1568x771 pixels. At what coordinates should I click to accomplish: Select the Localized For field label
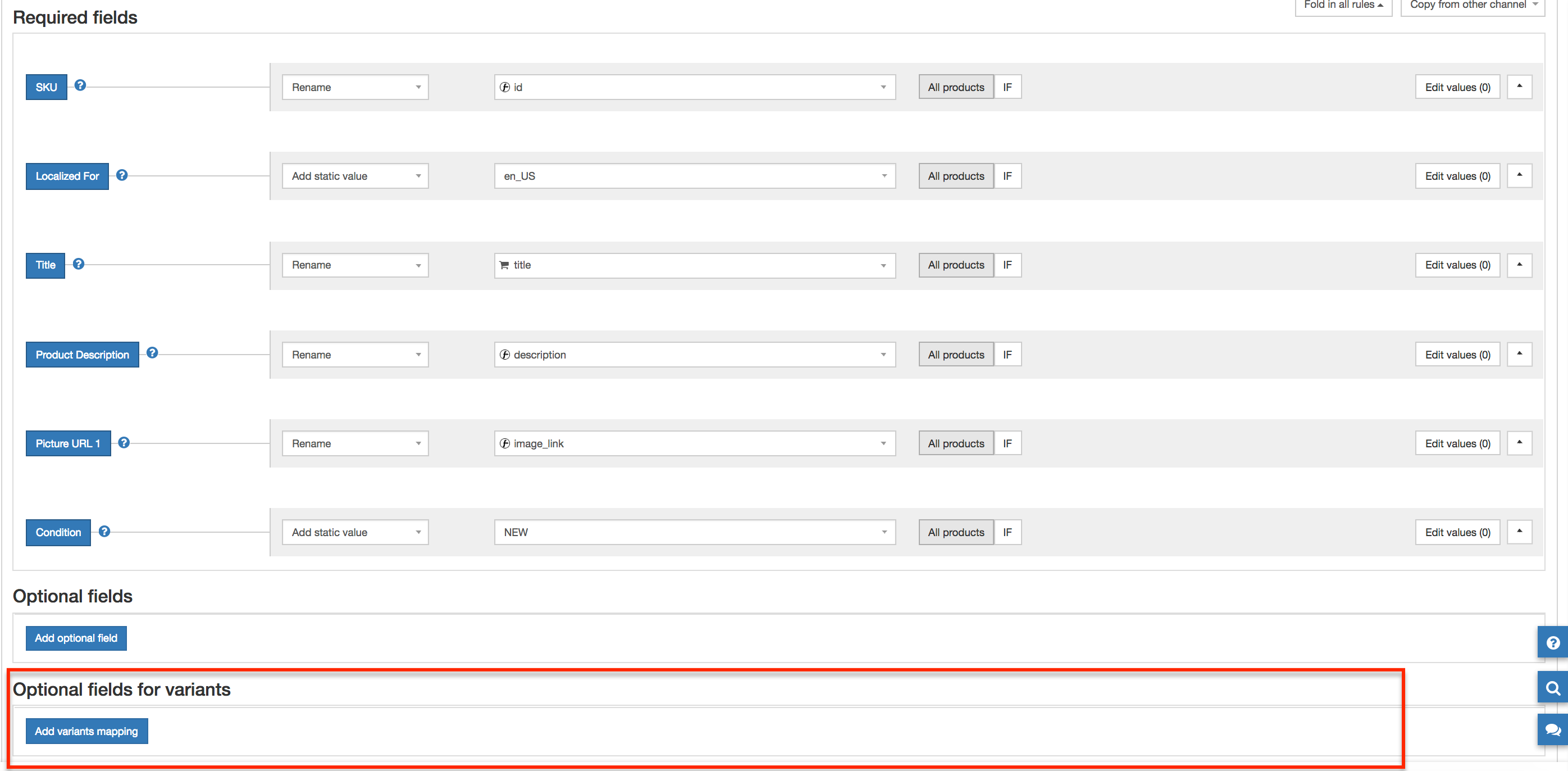click(x=67, y=176)
